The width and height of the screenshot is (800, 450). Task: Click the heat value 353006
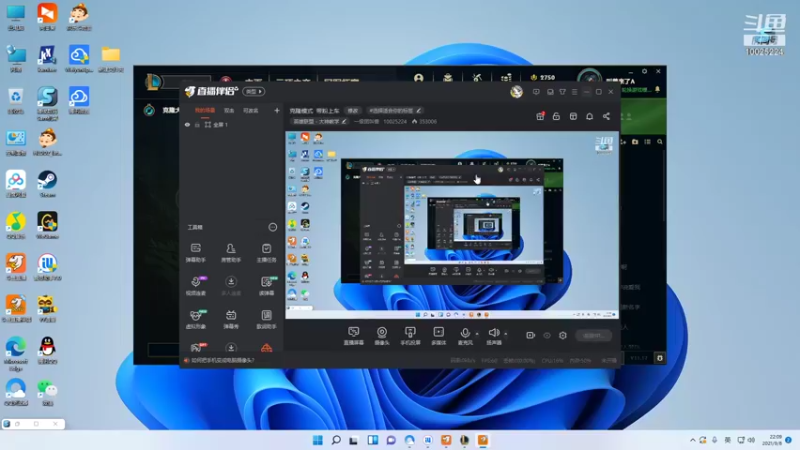[428, 121]
